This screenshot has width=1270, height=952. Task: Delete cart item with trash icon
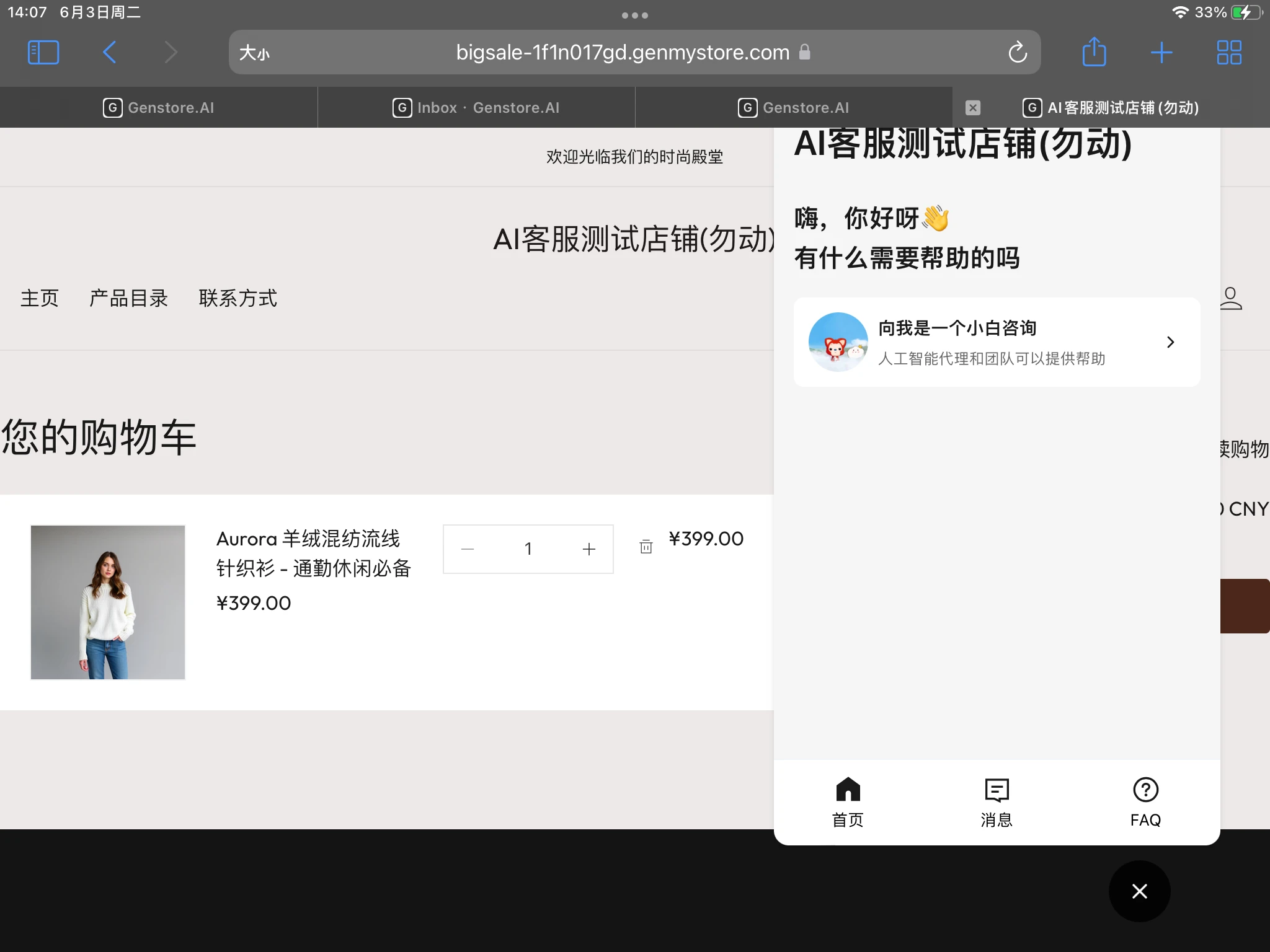646,547
